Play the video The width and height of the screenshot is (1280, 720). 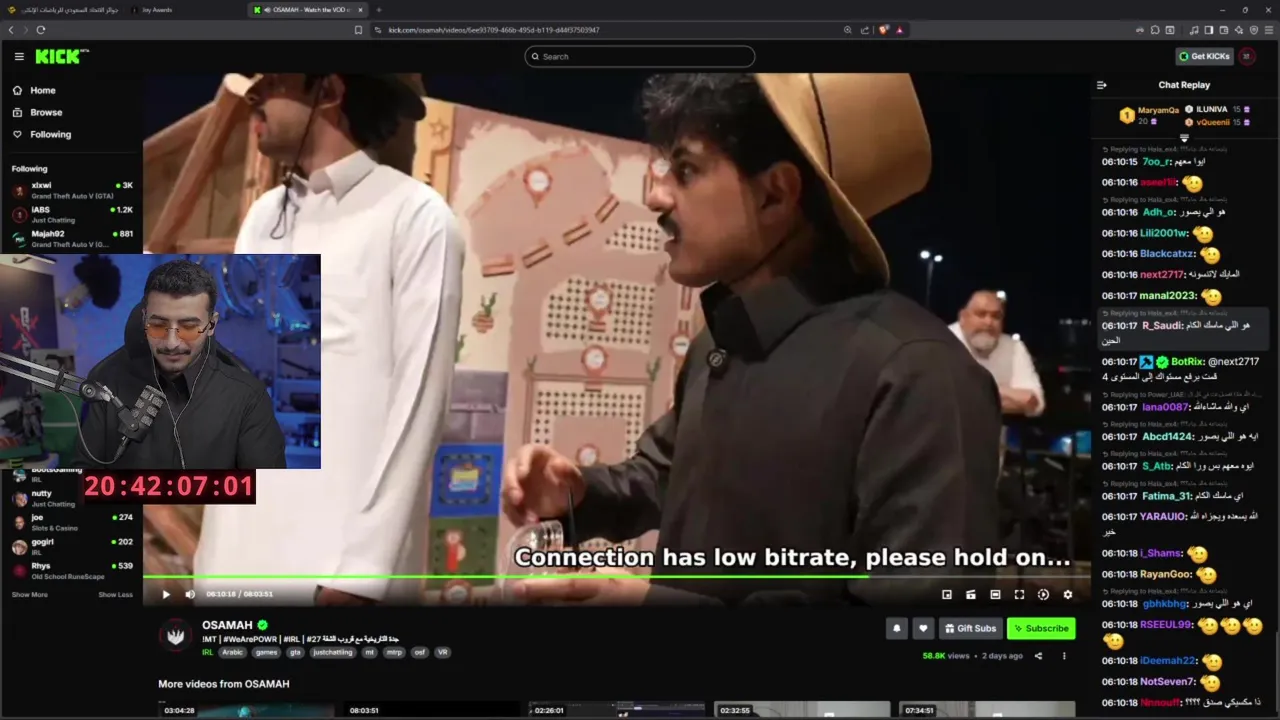pos(166,594)
